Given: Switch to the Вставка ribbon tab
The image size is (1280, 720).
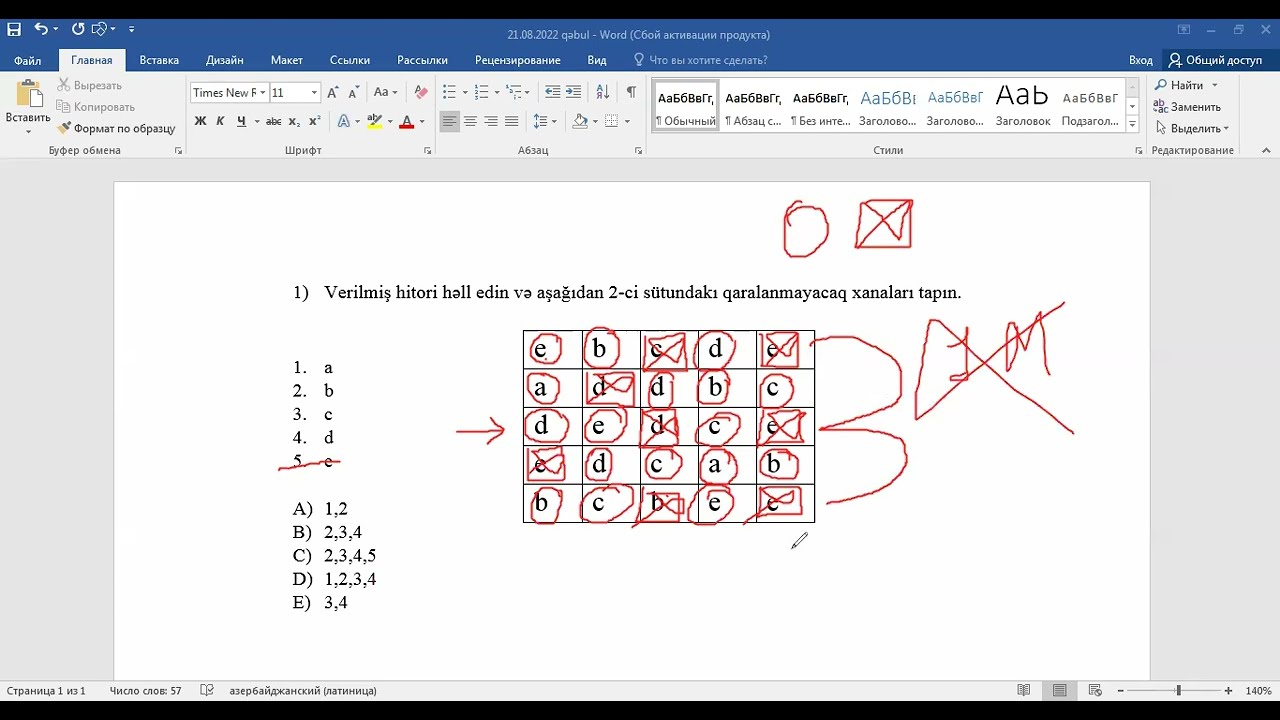Looking at the screenshot, I should click(159, 60).
